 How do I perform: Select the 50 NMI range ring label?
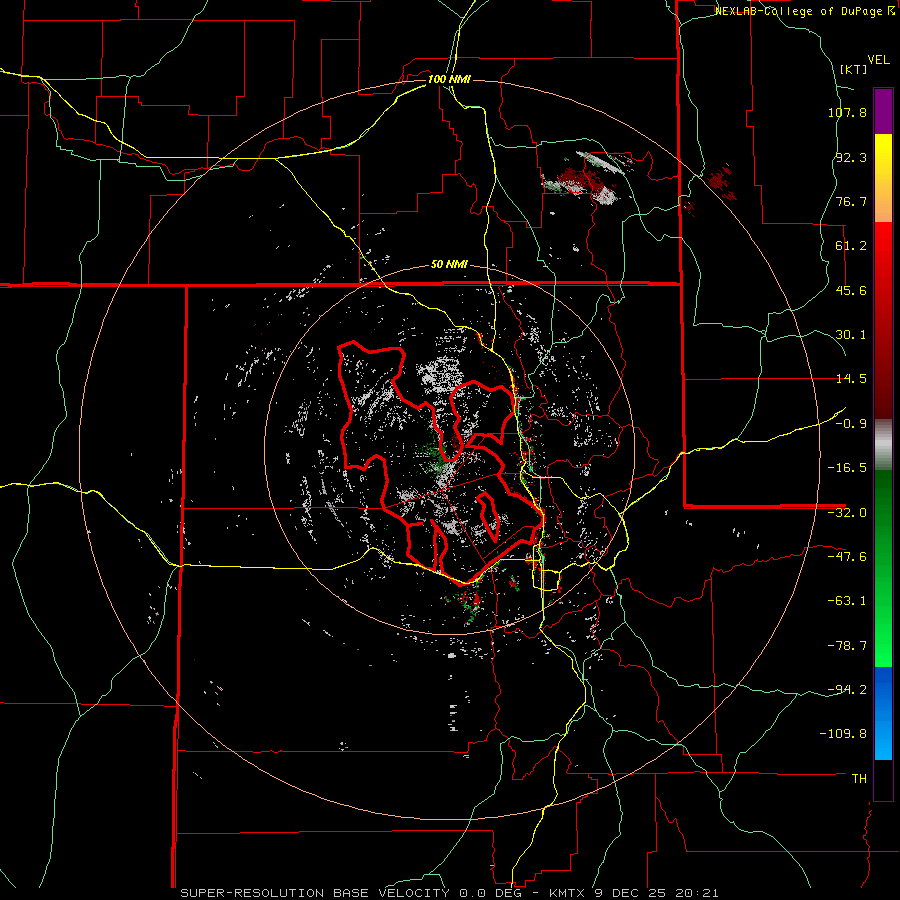[x=449, y=265]
